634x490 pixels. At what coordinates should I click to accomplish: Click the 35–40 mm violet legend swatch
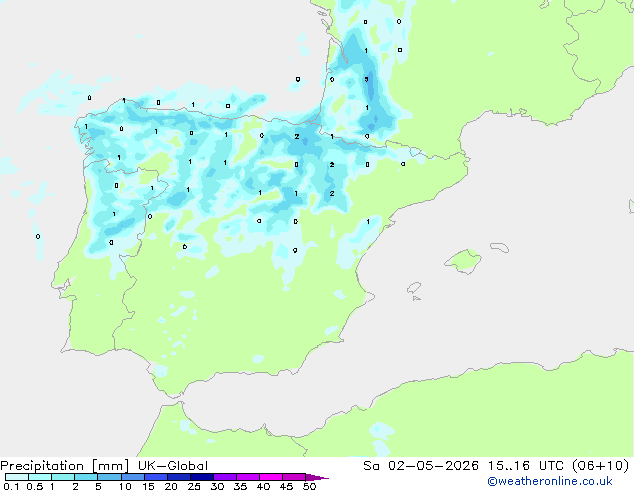(x=248, y=477)
